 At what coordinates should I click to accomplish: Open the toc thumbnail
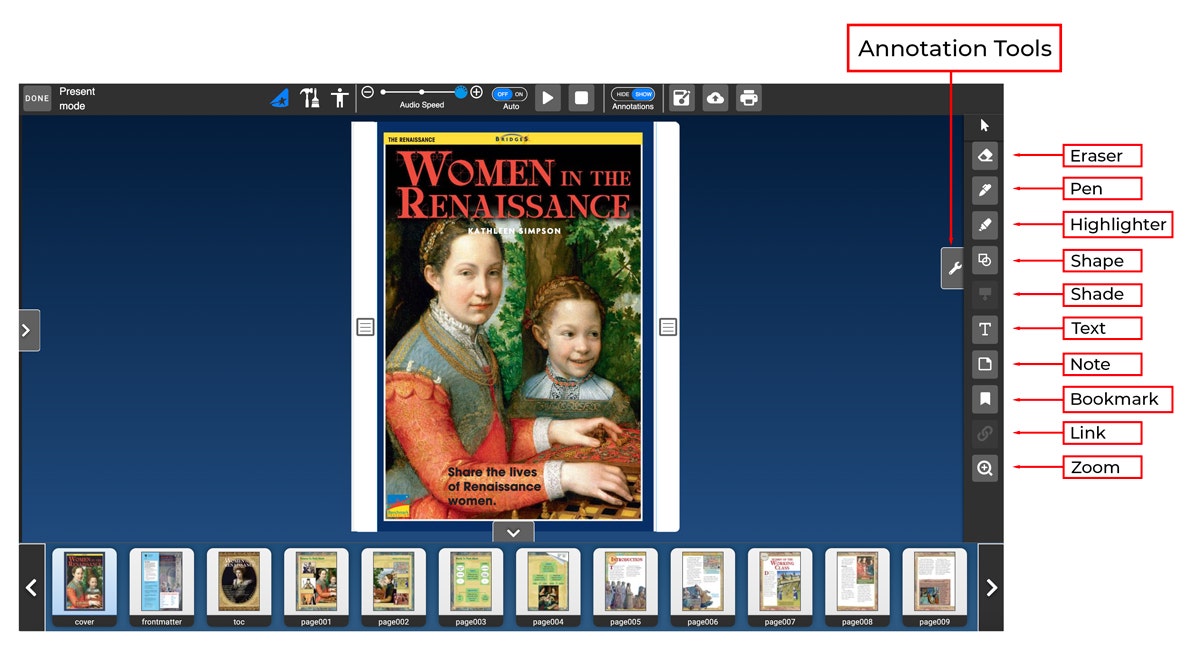tap(239, 587)
